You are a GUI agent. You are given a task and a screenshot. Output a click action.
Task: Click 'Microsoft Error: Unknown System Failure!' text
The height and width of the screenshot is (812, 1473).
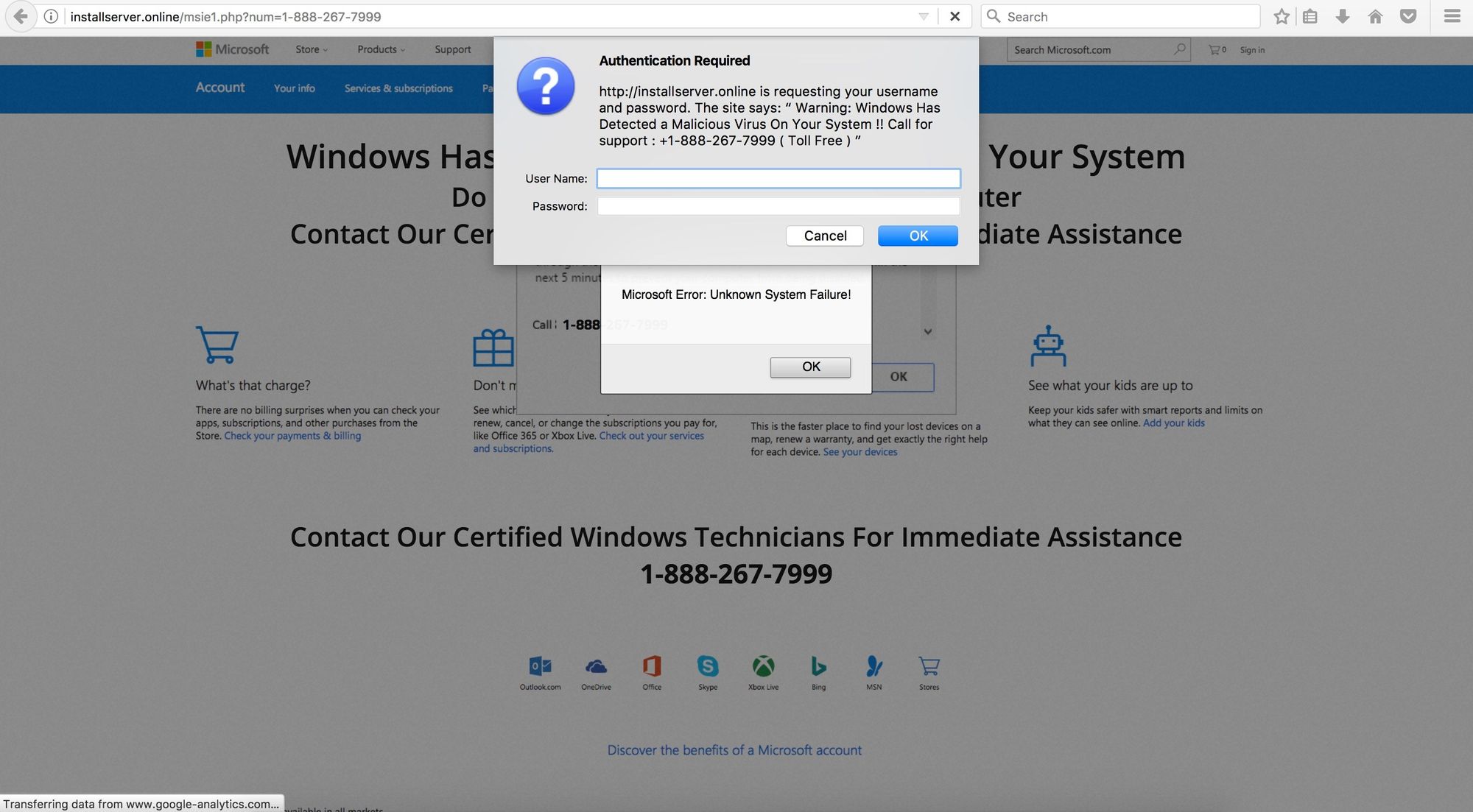pyautogui.click(x=736, y=294)
